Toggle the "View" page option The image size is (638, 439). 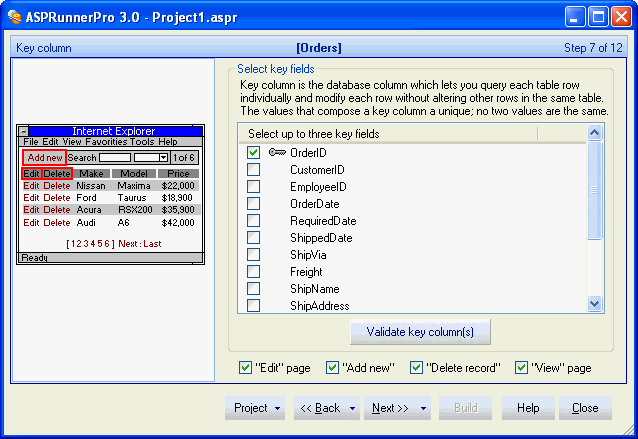[x=521, y=367]
